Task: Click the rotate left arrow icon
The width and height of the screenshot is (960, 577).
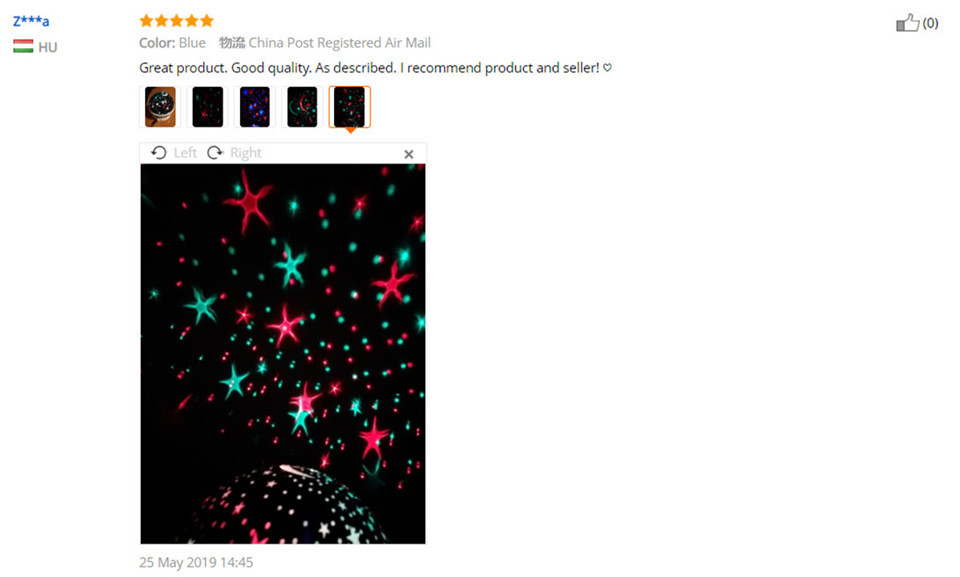Action: (x=159, y=153)
